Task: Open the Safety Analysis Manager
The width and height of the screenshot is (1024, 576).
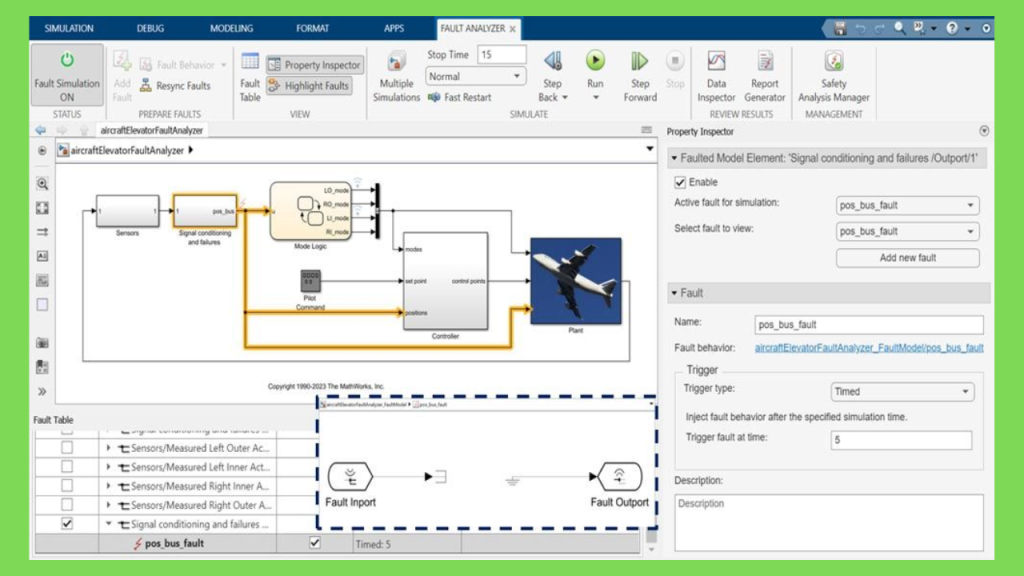Action: pos(833,77)
